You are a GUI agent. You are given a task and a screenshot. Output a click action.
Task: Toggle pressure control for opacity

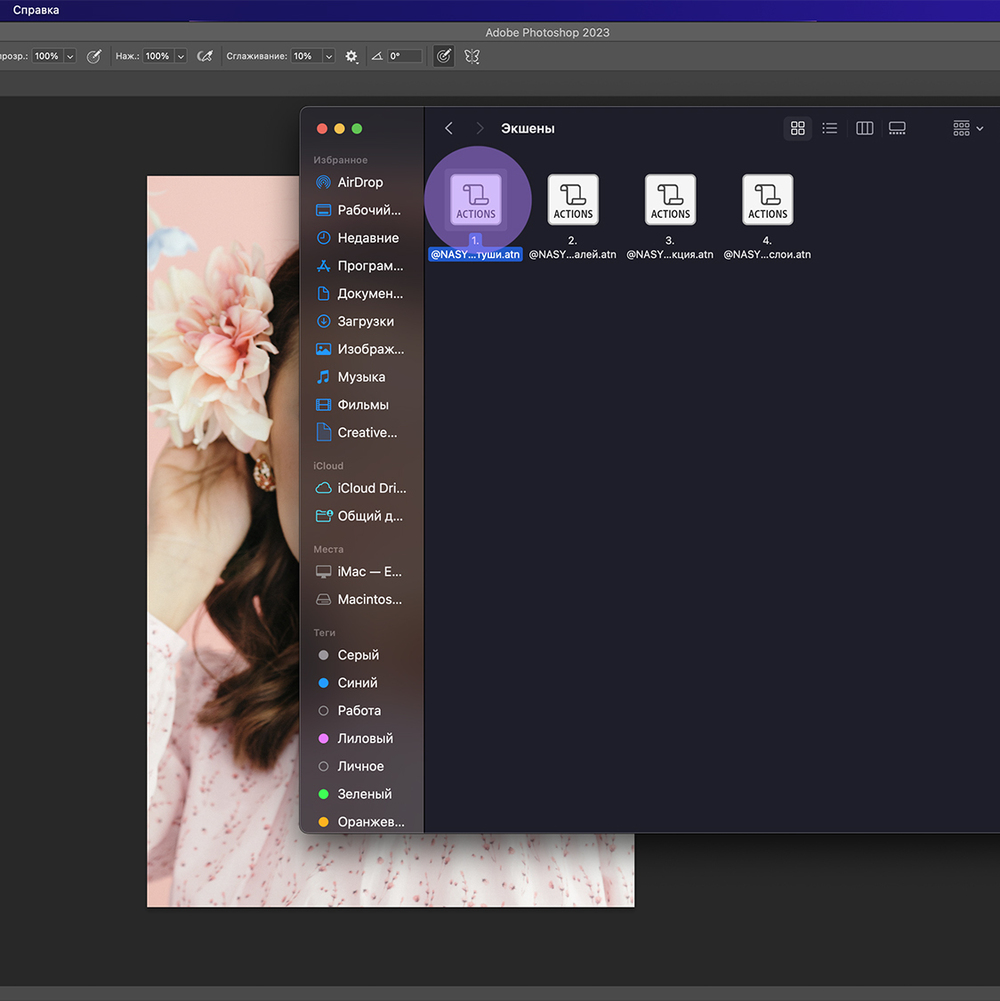[94, 57]
